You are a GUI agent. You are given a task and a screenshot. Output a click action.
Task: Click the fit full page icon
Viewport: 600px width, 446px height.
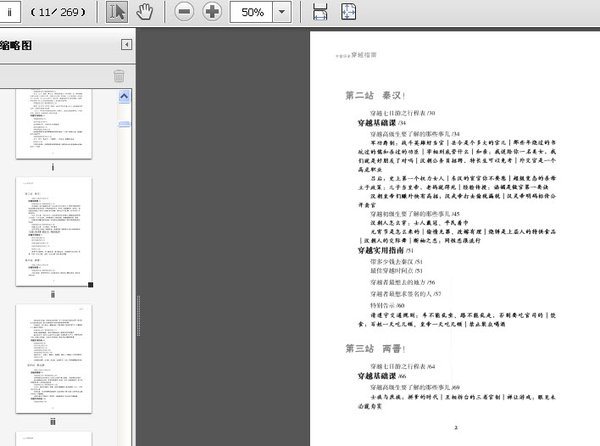[349, 12]
